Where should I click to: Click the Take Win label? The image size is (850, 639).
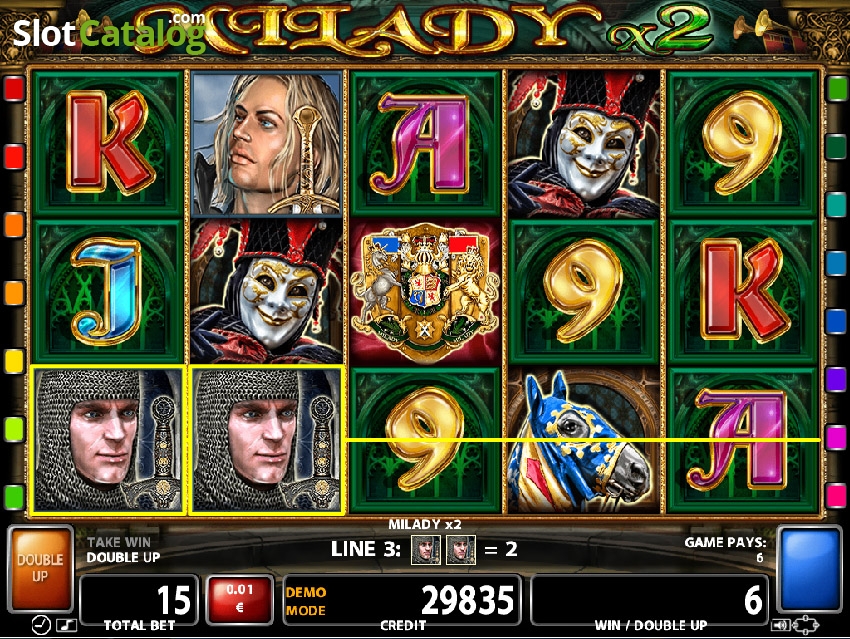coord(119,542)
